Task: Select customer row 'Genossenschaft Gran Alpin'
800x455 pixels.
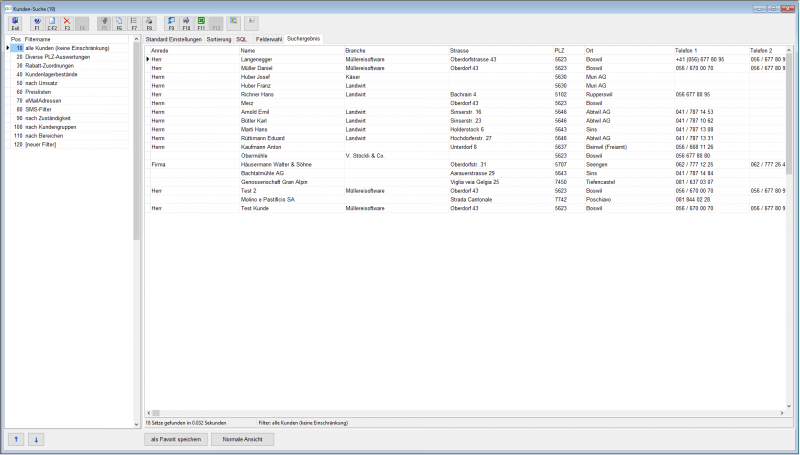Action: pyautogui.click(x=465, y=182)
